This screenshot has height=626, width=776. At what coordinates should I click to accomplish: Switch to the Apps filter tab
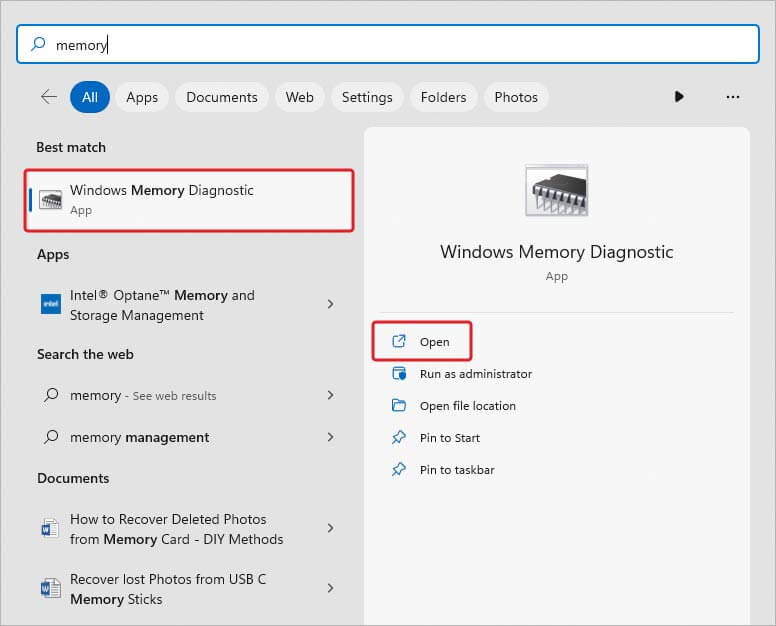point(142,97)
